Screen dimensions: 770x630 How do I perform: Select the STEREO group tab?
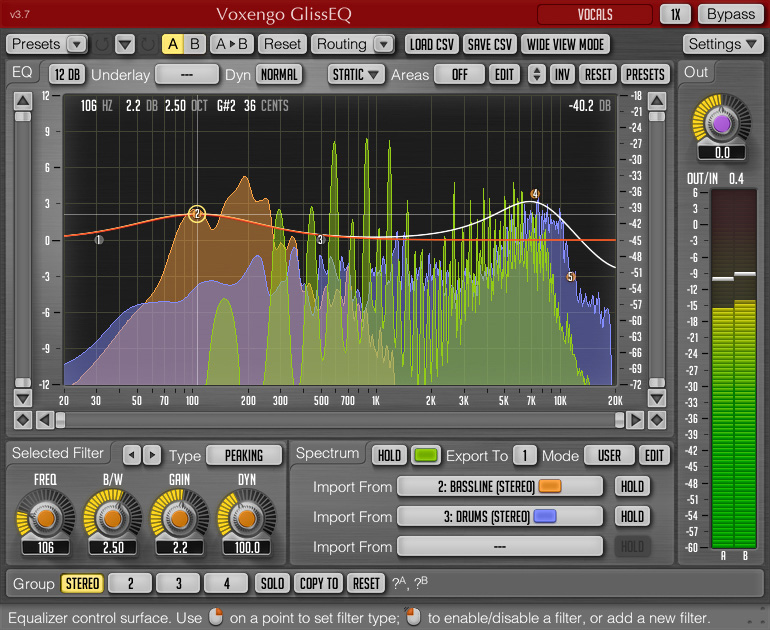coord(82,583)
